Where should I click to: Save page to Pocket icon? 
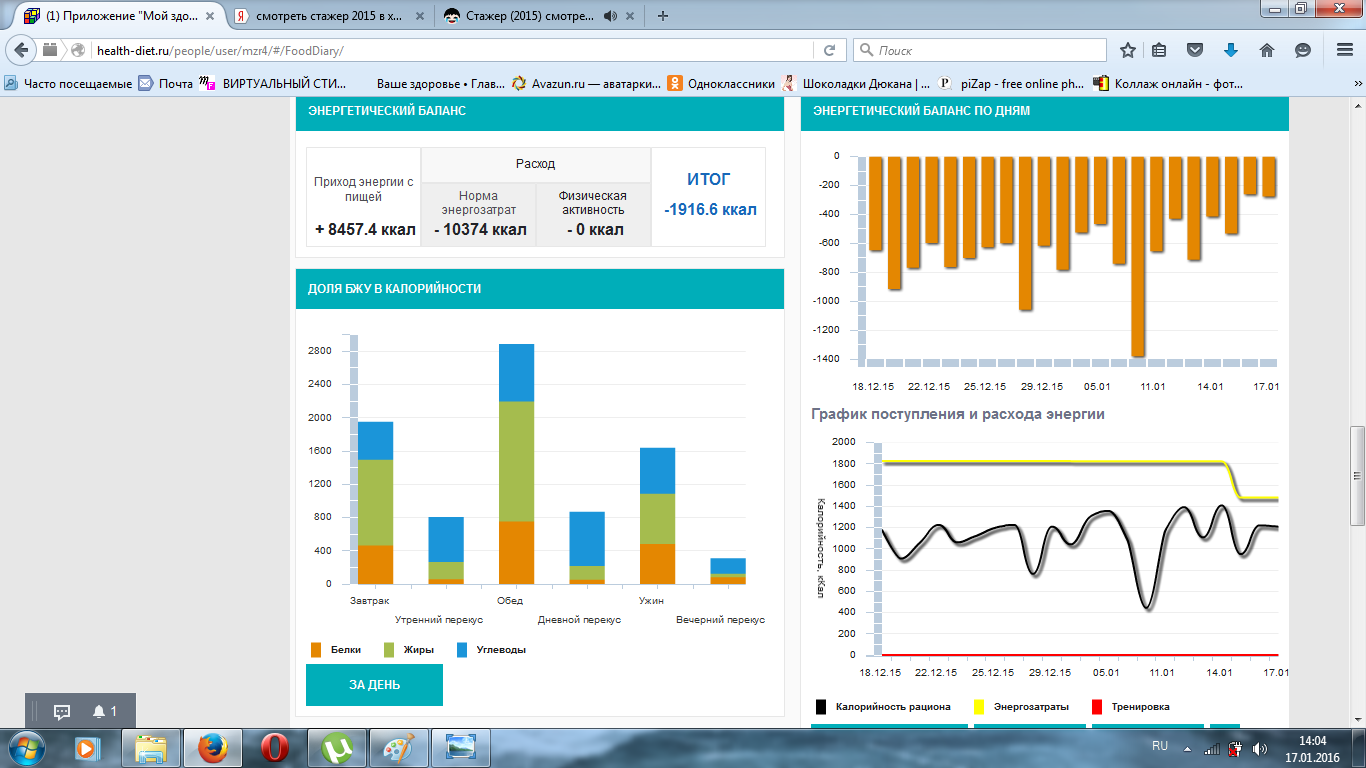[1195, 50]
